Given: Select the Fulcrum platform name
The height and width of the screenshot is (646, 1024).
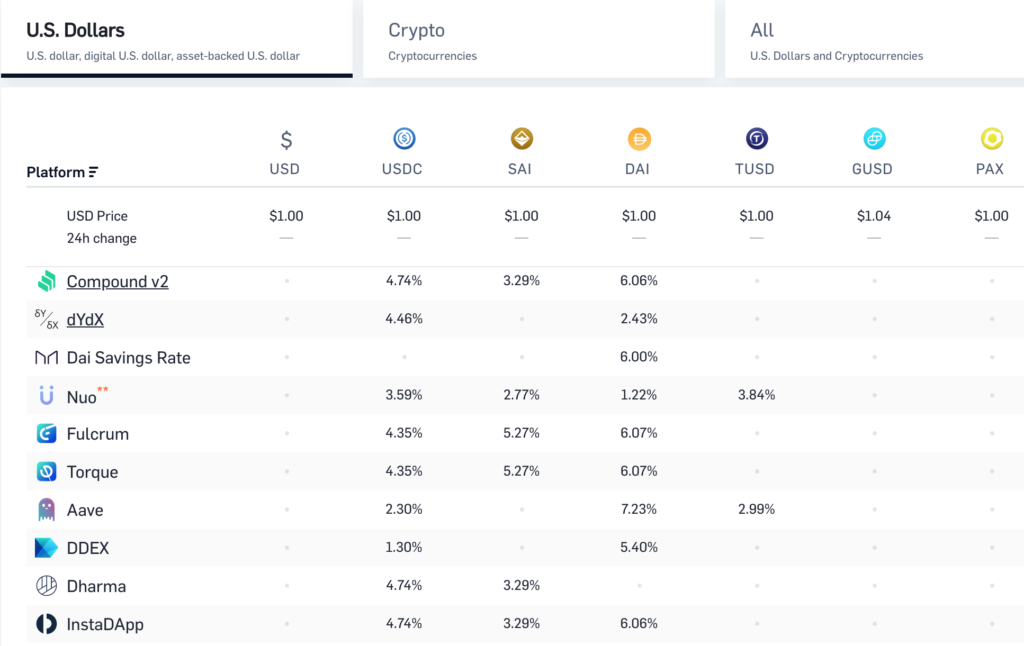Looking at the screenshot, I should (x=98, y=434).
